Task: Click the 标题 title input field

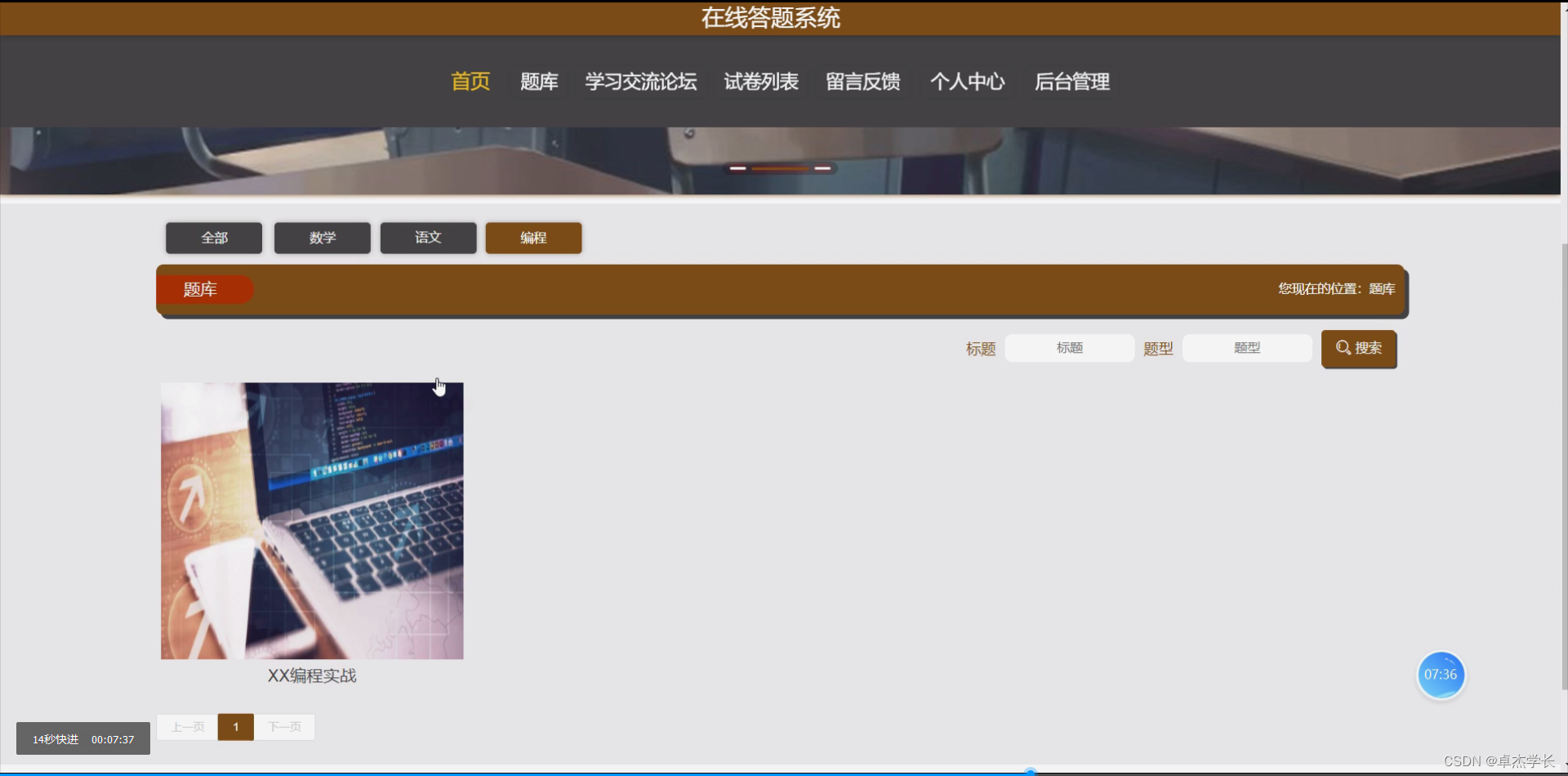Action: click(1069, 347)
